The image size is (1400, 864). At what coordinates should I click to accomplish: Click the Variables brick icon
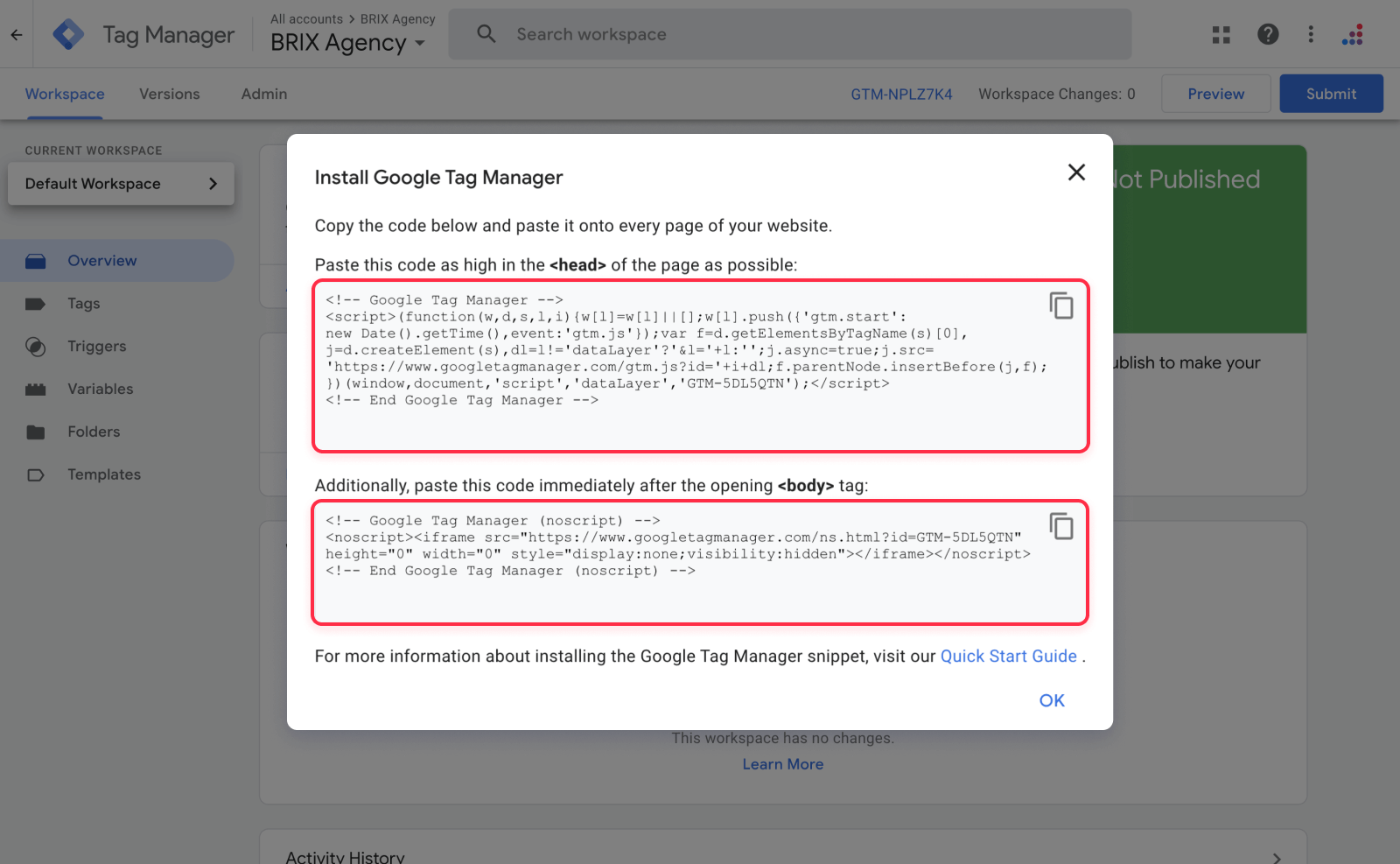[x=36, y=390]
